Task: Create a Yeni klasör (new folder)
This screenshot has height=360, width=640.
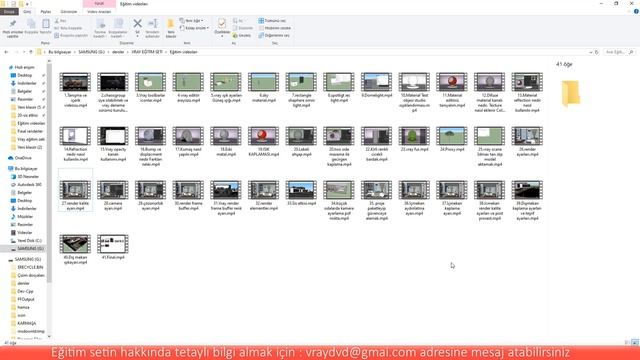Action: 171,28
